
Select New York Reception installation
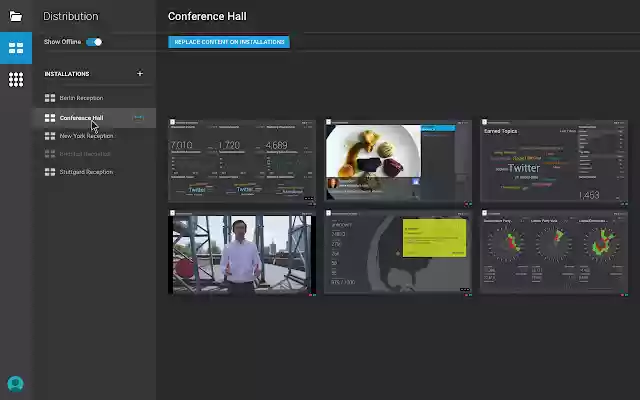point(86,136)
